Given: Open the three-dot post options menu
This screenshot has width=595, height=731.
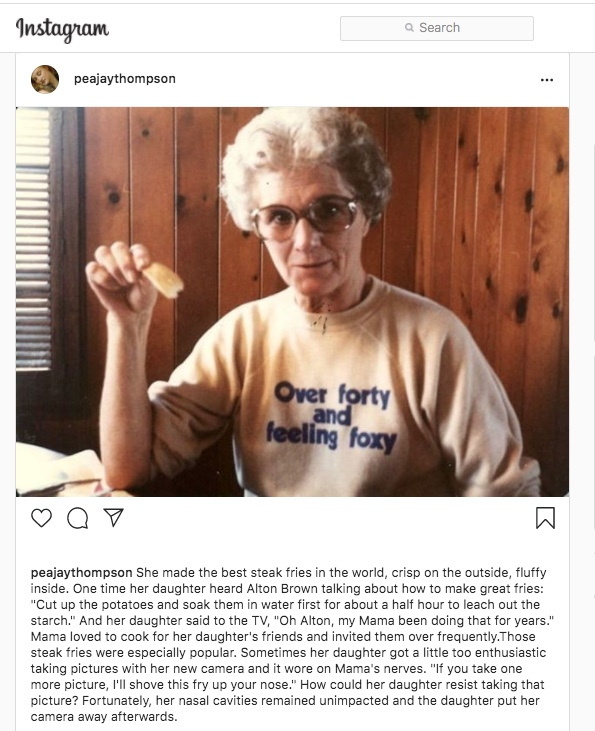Looking at the screenshot, I should (x=547, y=80).
